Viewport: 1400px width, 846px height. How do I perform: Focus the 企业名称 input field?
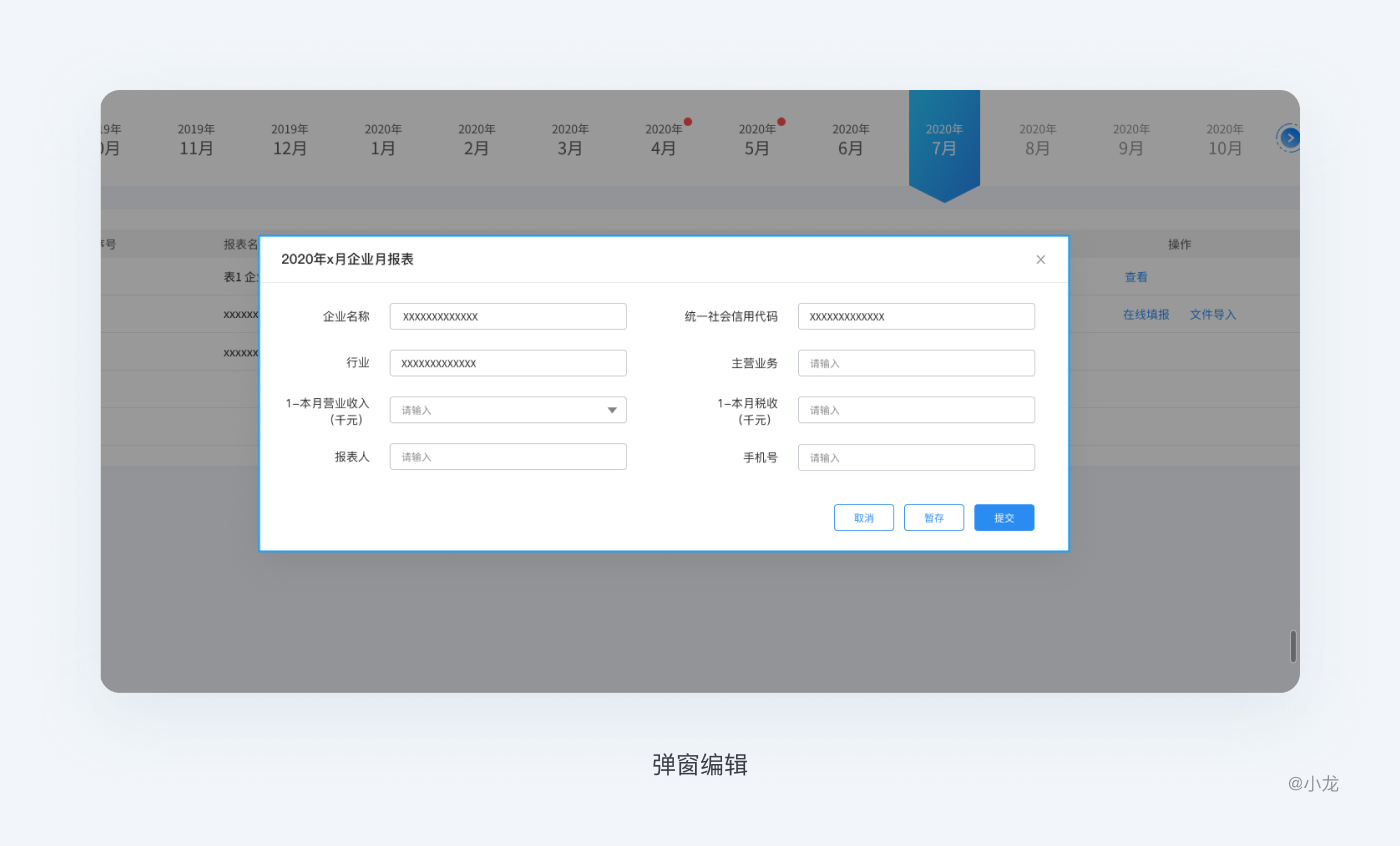point(508,317)
